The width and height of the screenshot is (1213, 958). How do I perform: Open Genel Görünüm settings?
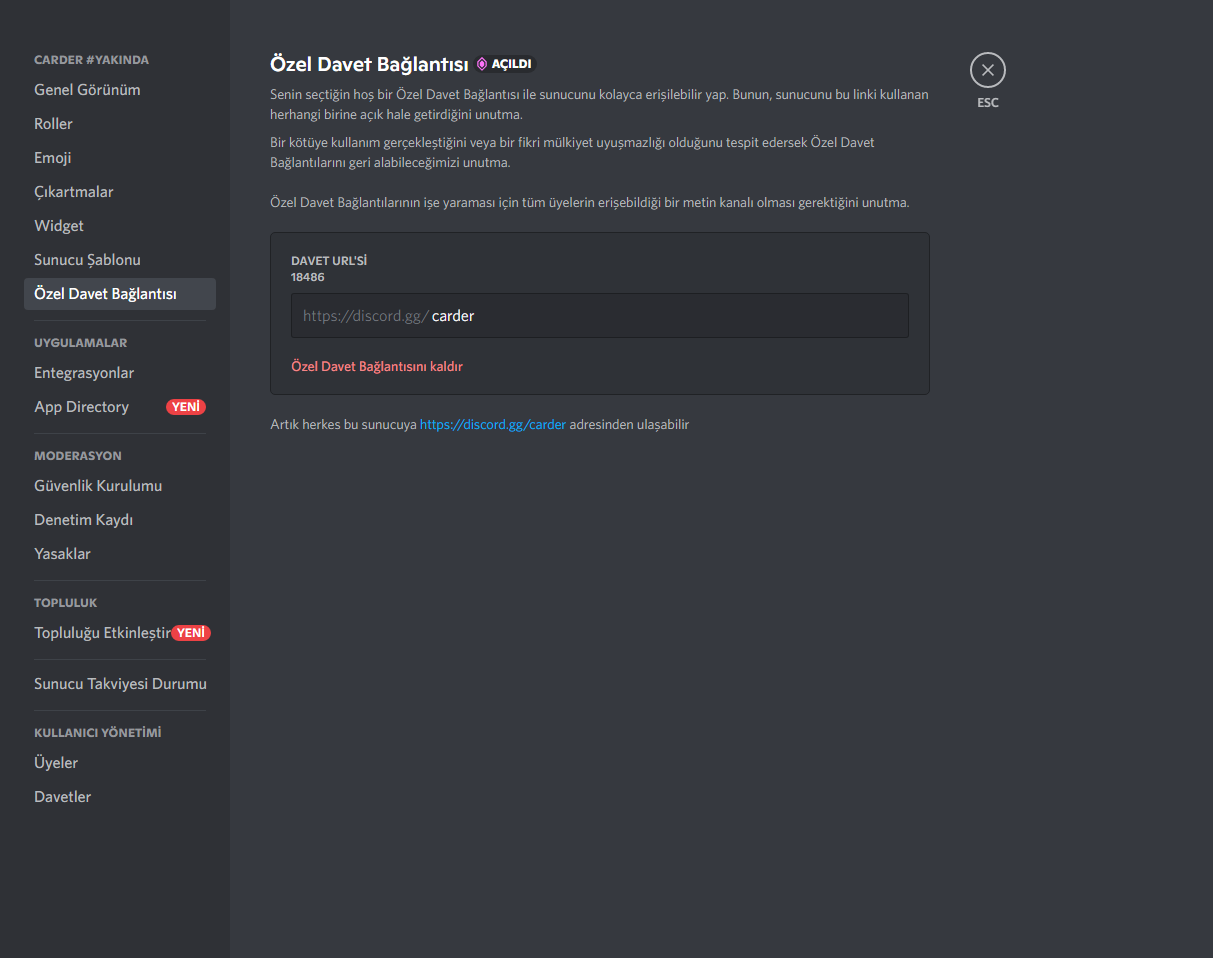pos(120,90)
